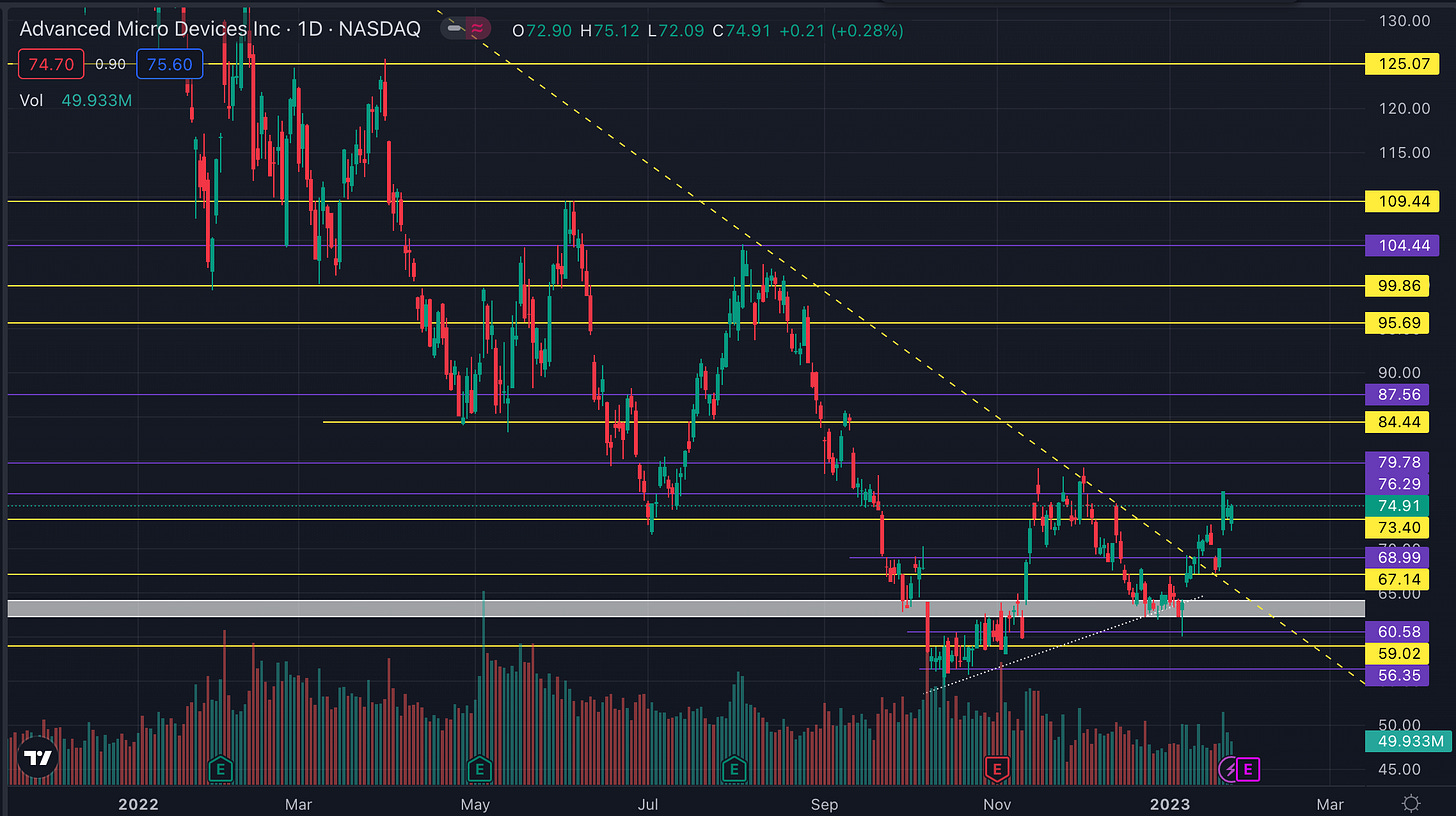The image size is (1456, 816).
Task: Click the 2023 time axis label
Action: (x=1170, y=803)
